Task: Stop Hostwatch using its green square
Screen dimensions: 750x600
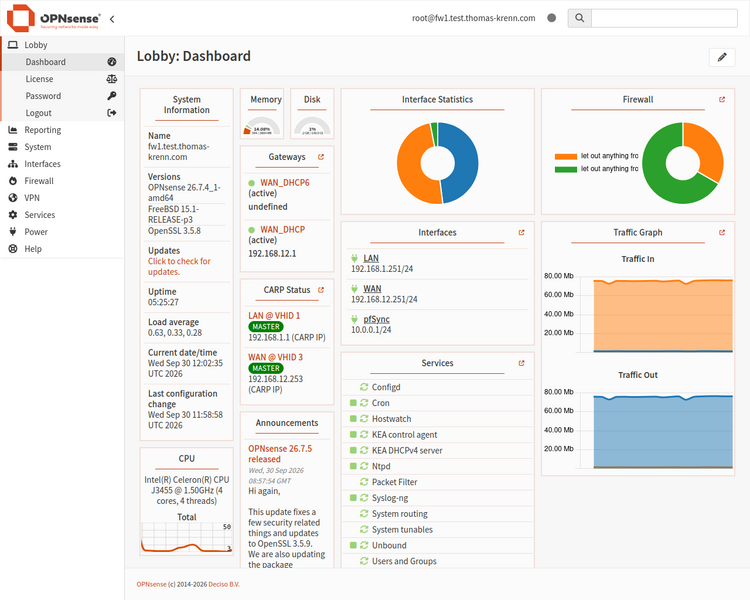Action: click(353, 419)
